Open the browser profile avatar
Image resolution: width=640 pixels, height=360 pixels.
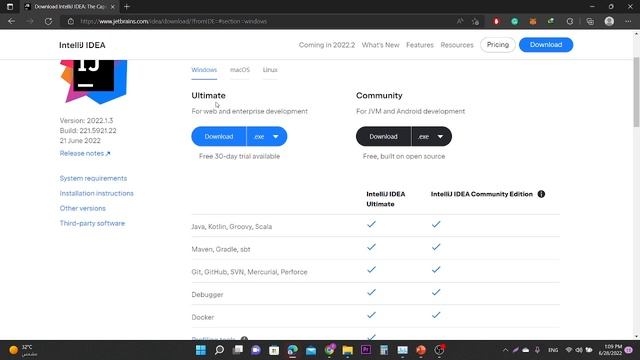[609, 21]
